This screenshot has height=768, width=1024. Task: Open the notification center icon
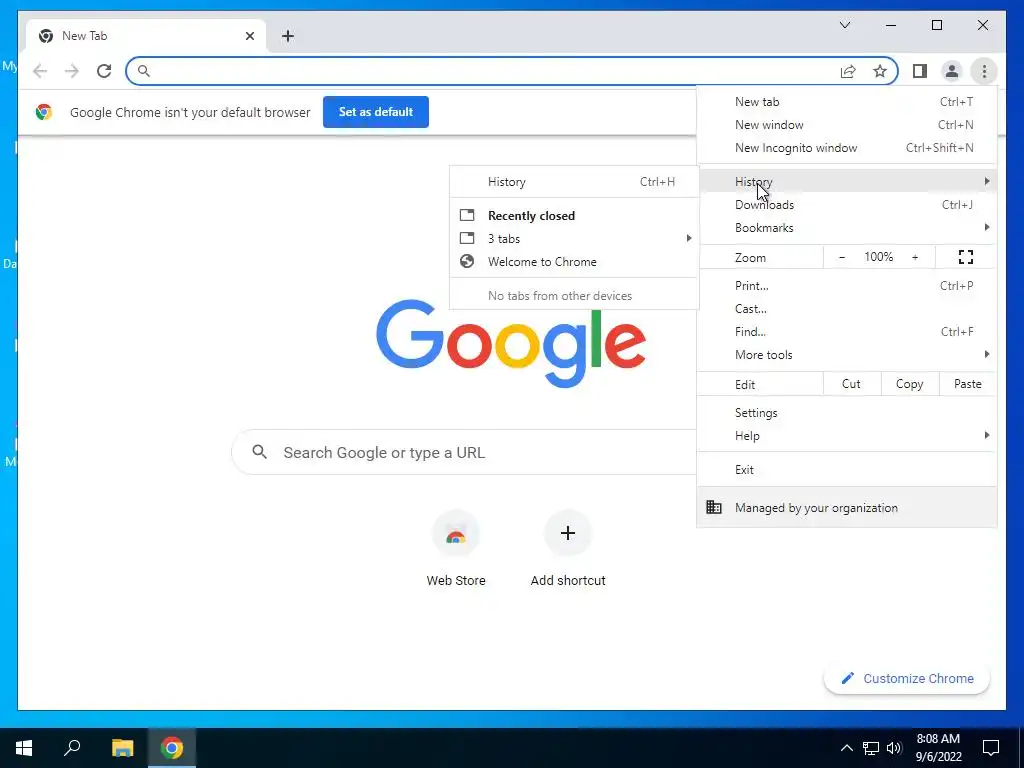pos(991,748)
